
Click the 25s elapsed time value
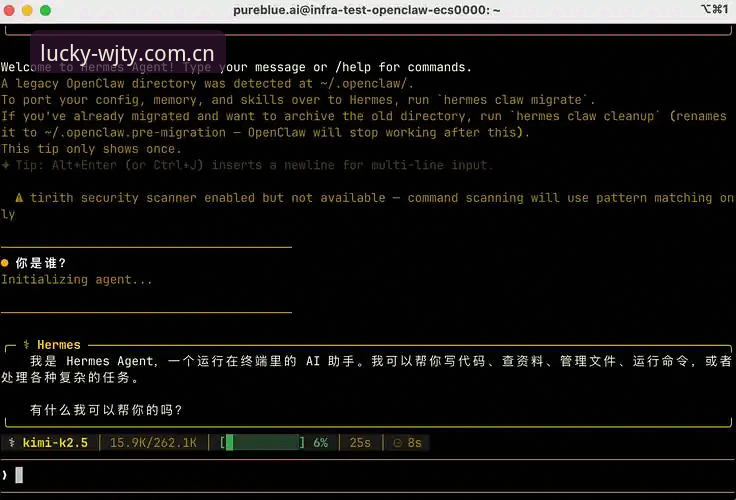(x=360, y=443)
